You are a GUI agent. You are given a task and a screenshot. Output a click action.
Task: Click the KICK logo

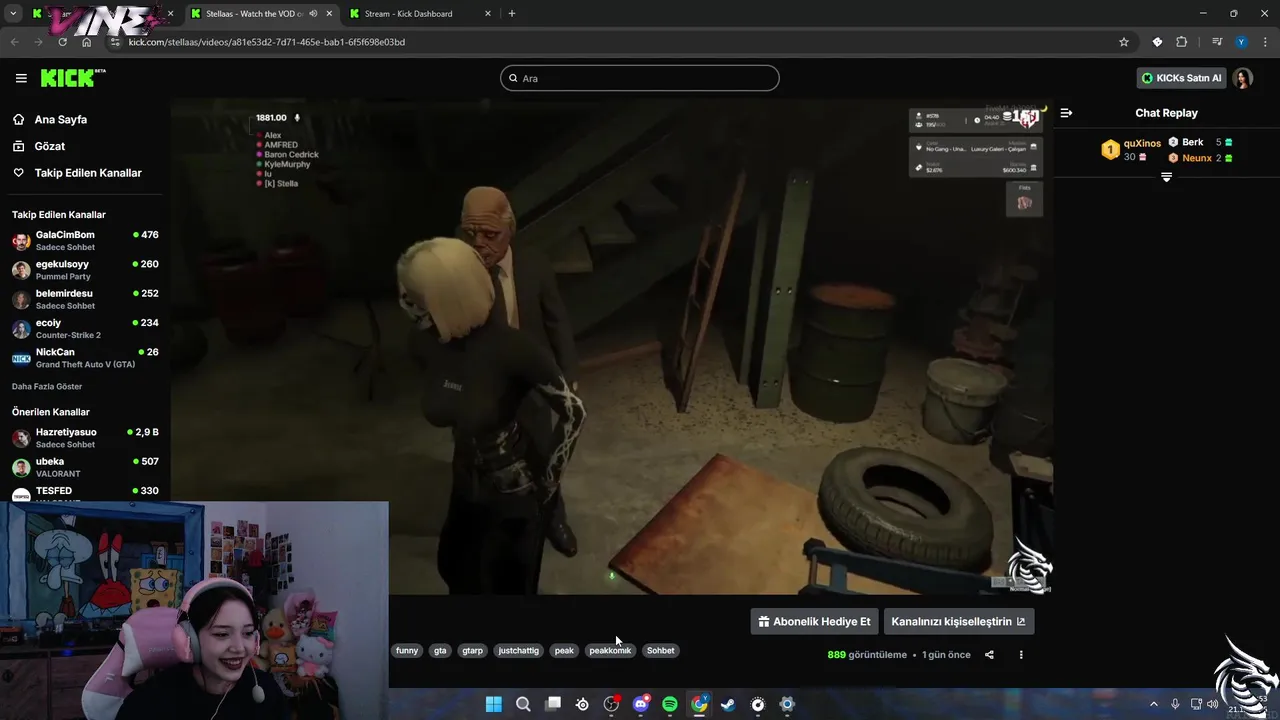72,78
